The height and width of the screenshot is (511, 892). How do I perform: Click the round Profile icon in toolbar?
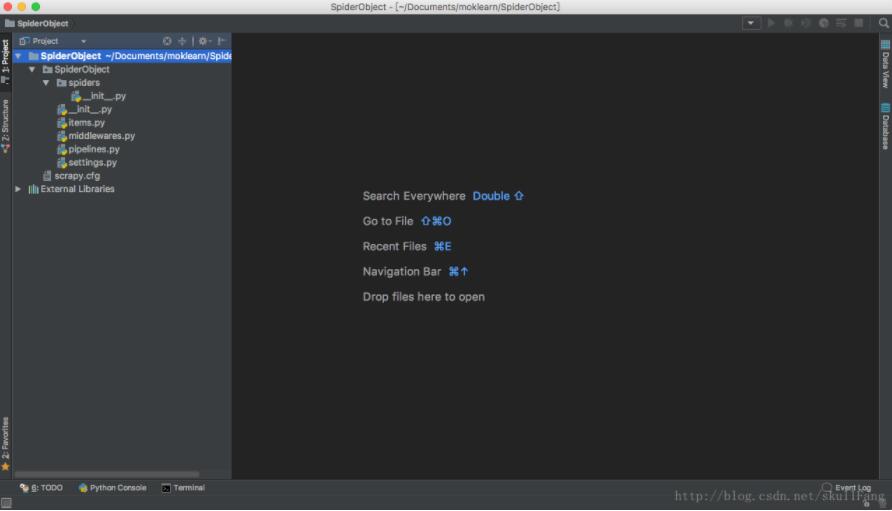click(x=823, y=23)
